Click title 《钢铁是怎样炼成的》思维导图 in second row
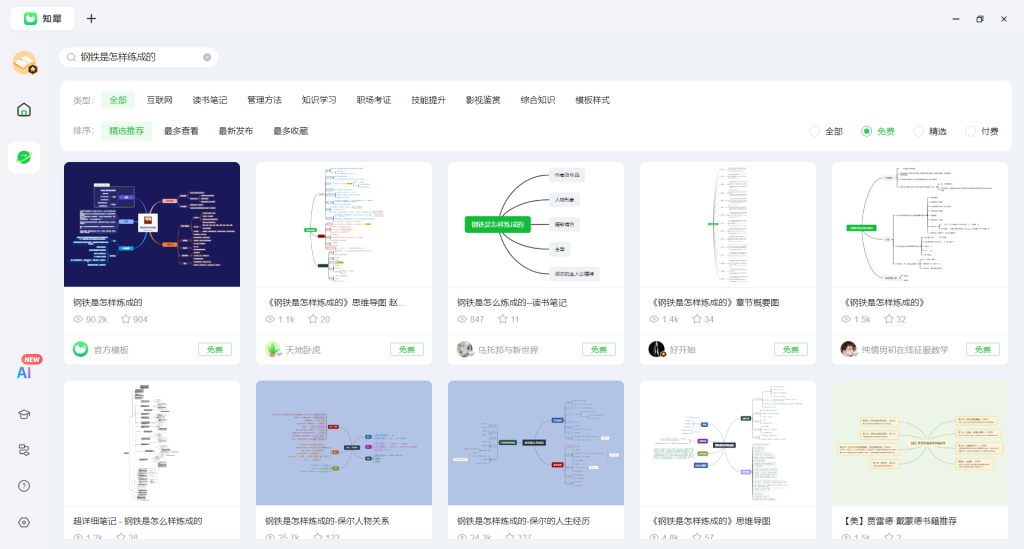This screenshot has height=549, width=1024. click(x=711, y=521)
